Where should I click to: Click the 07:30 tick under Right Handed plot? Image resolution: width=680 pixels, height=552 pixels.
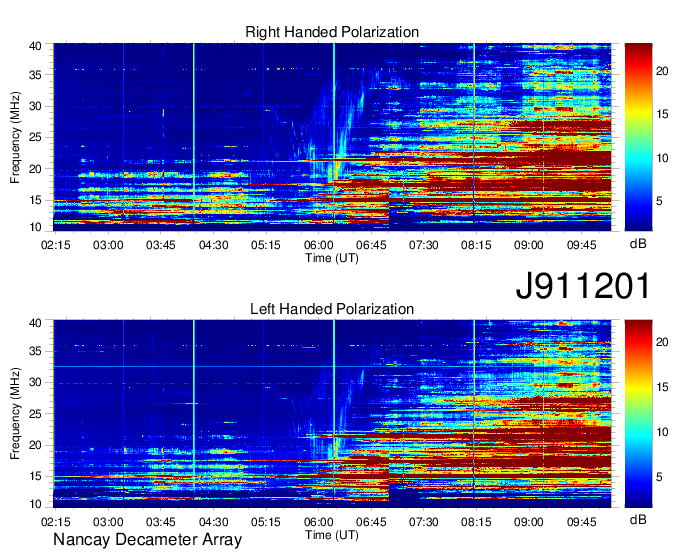point(424,245)
